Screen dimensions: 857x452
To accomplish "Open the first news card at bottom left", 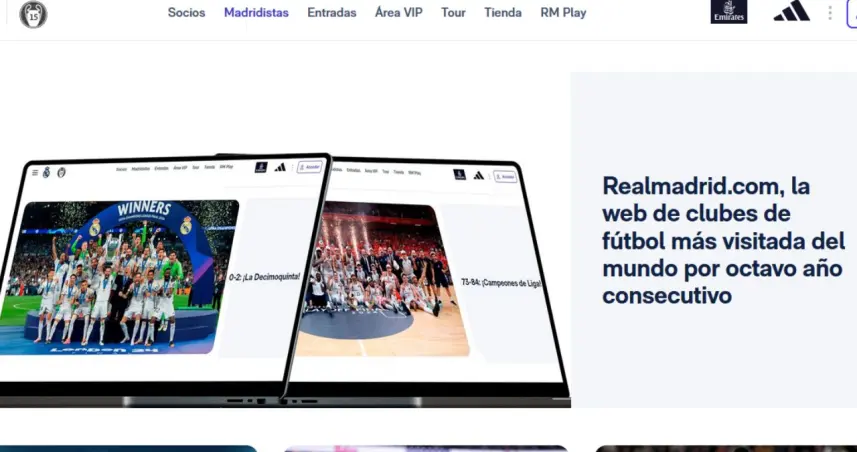I will 128,448.
